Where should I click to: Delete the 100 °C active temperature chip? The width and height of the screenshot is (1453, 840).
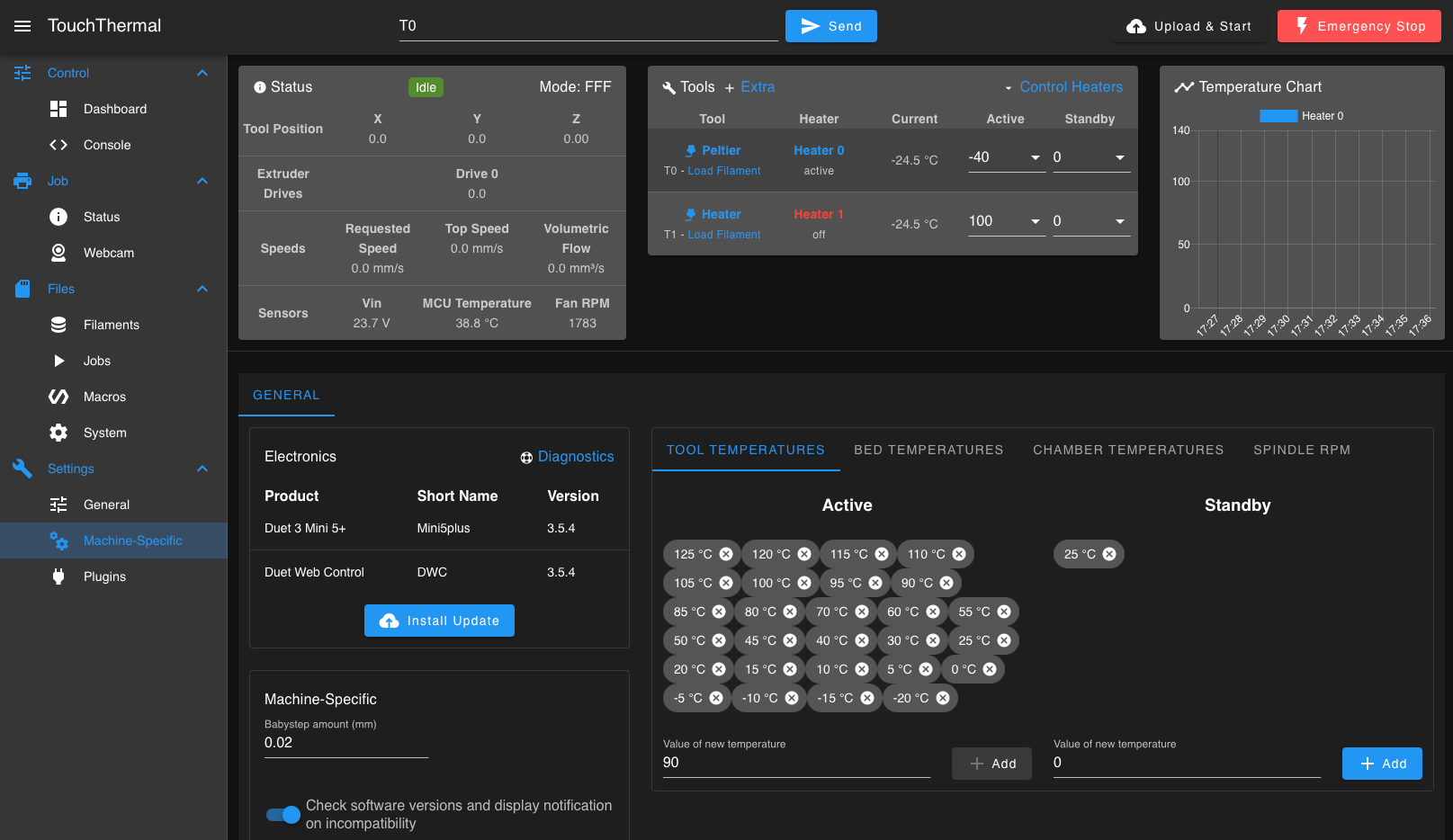(804, 583)
